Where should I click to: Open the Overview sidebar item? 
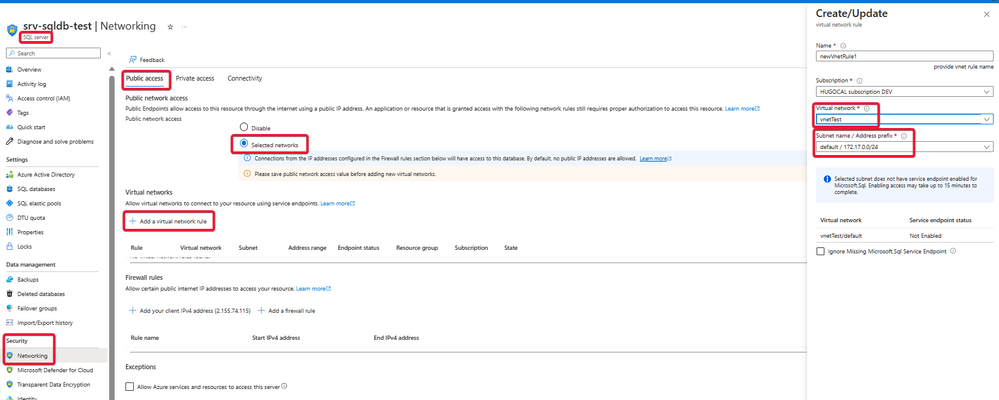coord(29,69)
